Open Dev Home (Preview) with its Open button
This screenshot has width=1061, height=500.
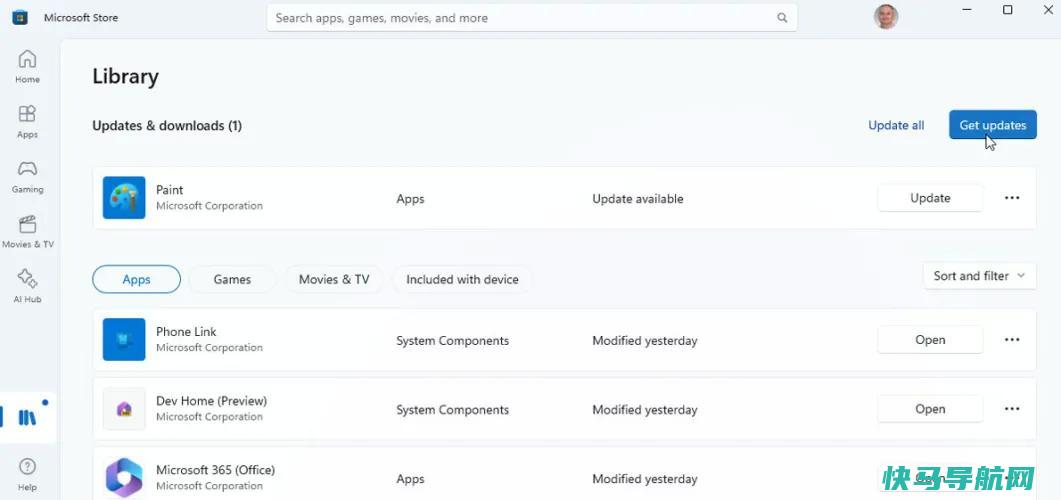tap(930, 409)
